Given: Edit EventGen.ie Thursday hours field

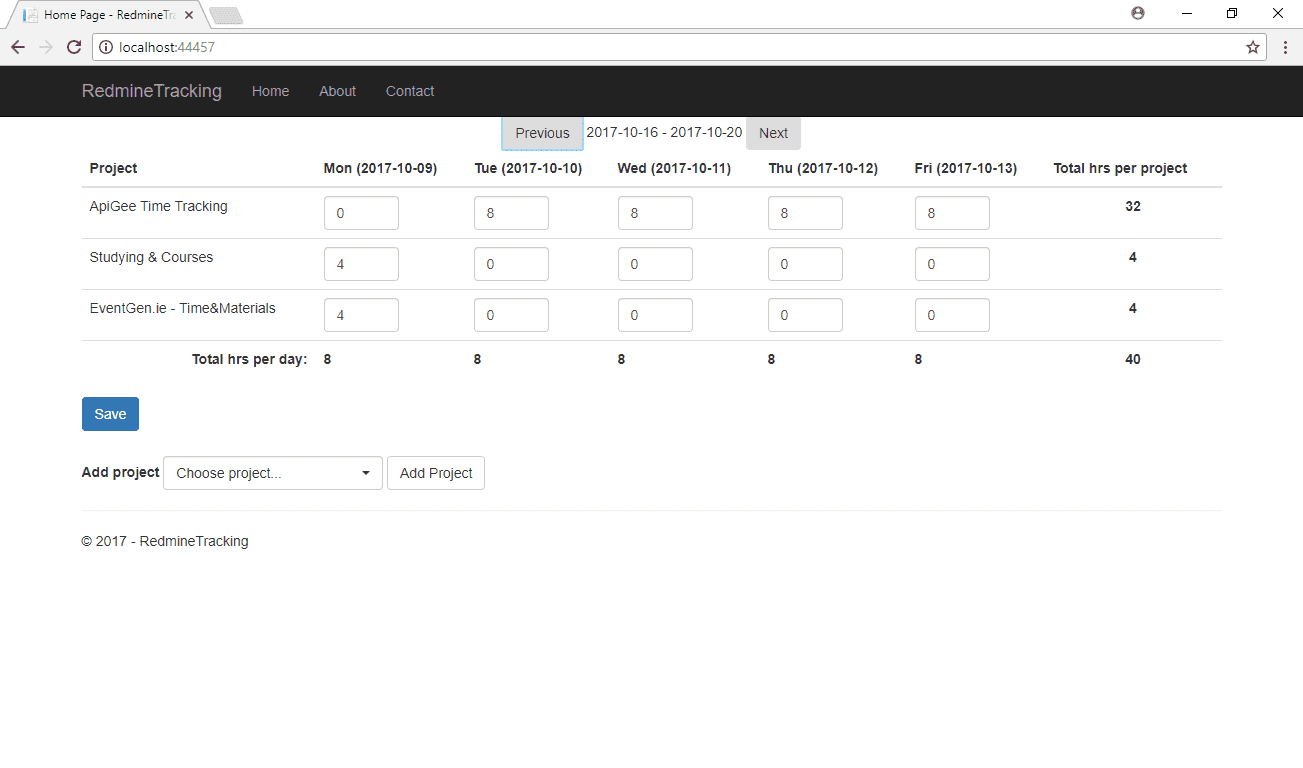Looking at the screenshot, I should point(805,315).
